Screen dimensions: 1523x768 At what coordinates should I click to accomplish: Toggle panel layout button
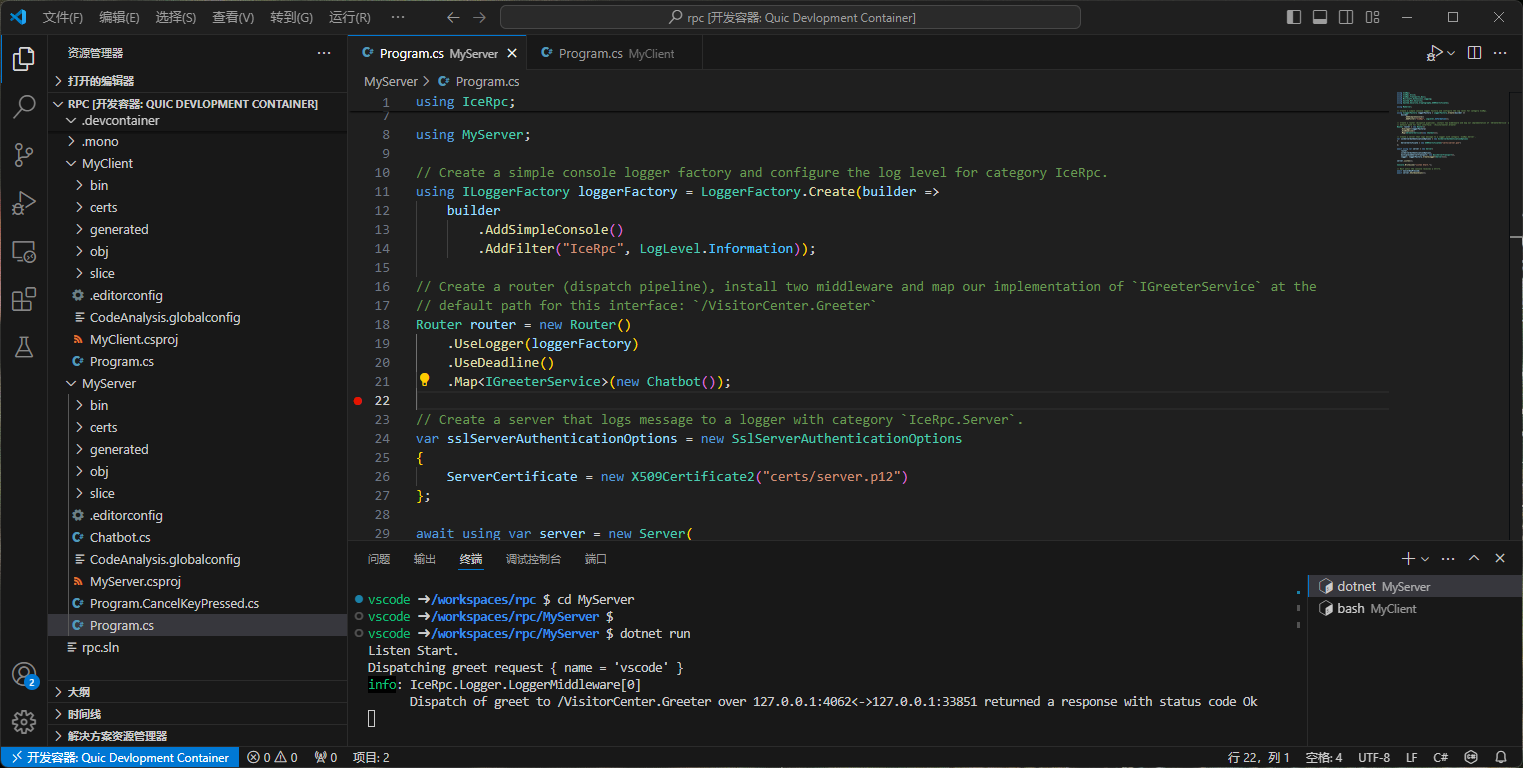click(x=1320, y=17)
